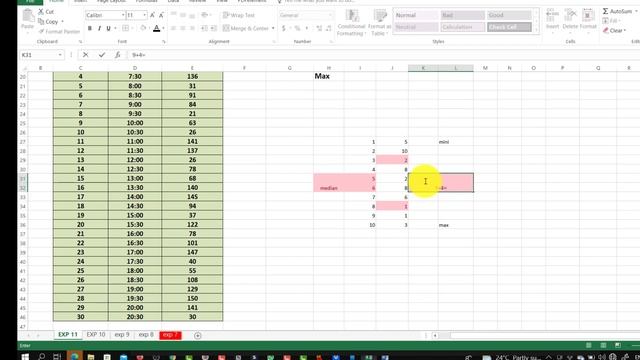Viewport: 640px width, 360px height.
Task: Apply the Calculation cell style
Action: pyautogui.click(x=462, y=27)
